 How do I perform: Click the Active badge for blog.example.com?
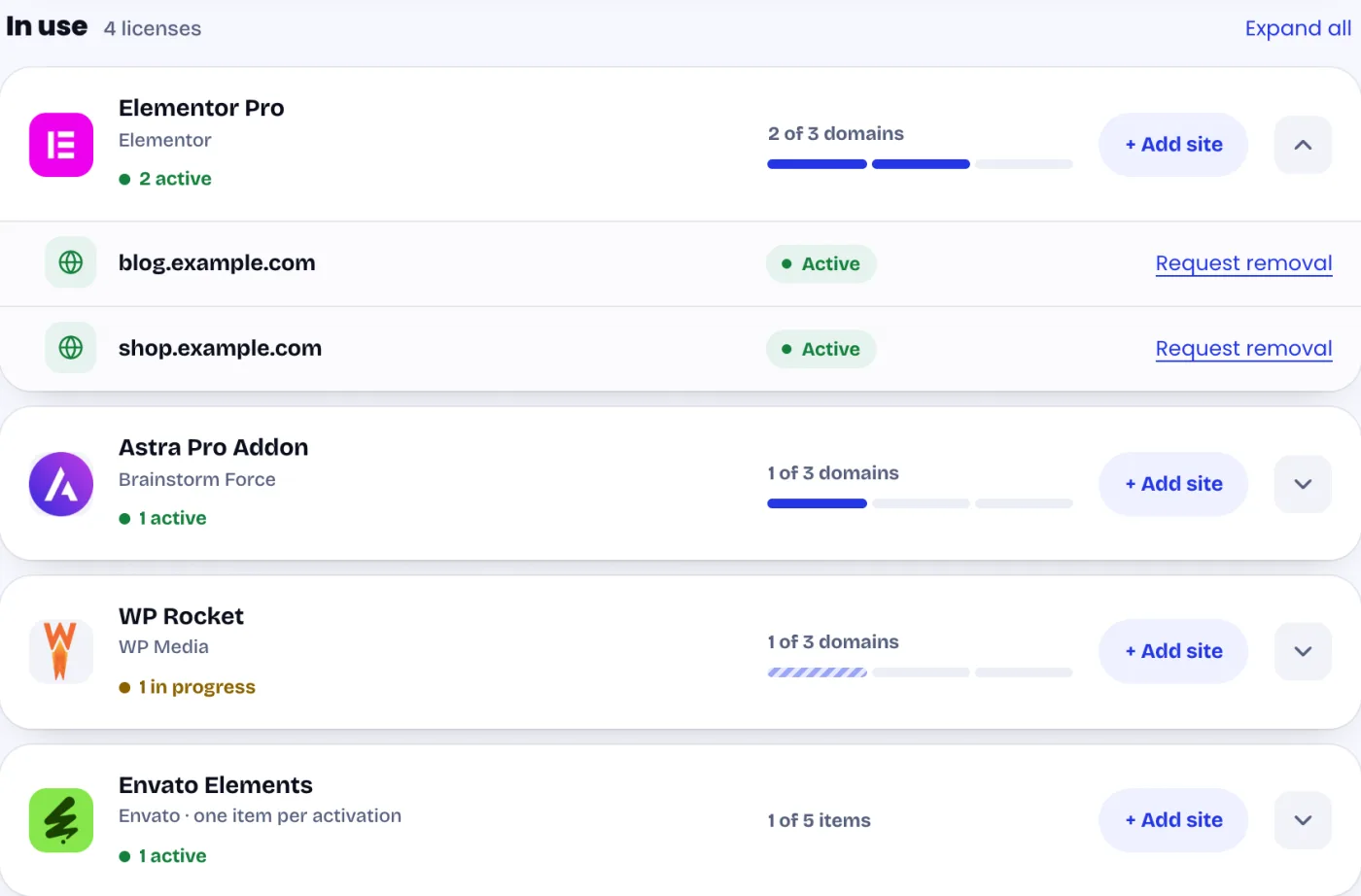coord(821,264)
